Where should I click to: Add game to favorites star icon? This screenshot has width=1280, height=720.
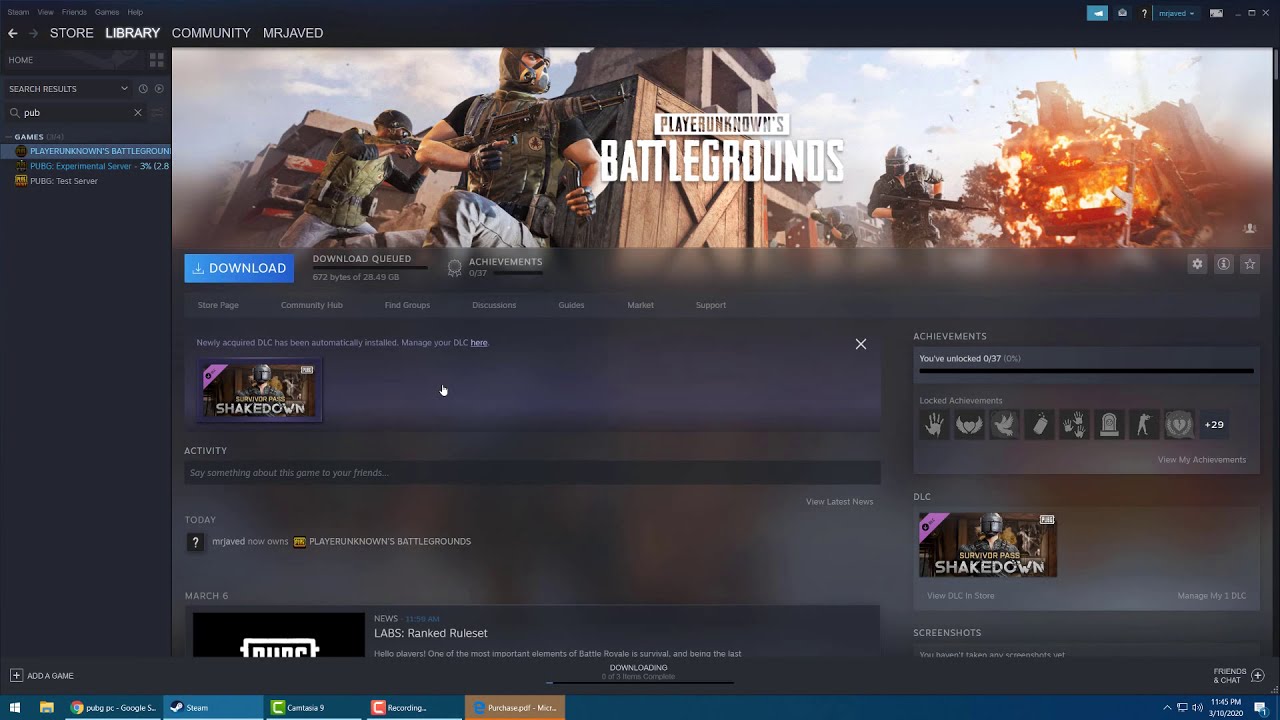1249,264
